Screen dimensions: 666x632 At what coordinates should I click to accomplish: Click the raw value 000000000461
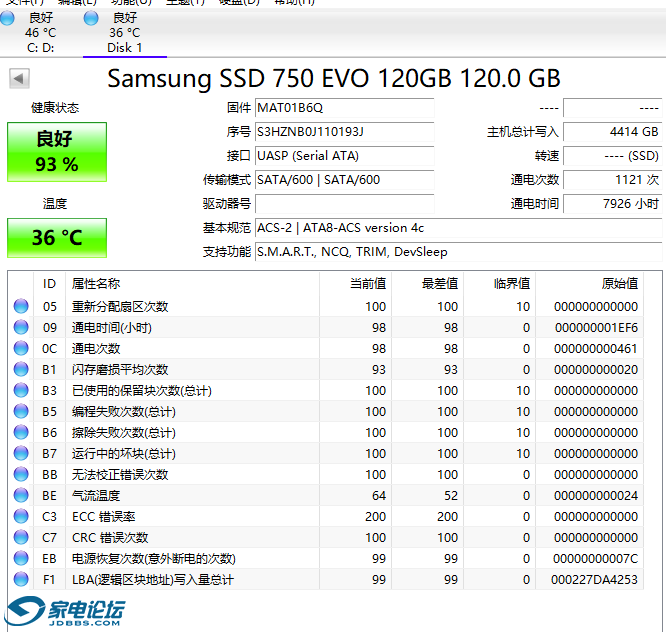click(x=596, y=348)
